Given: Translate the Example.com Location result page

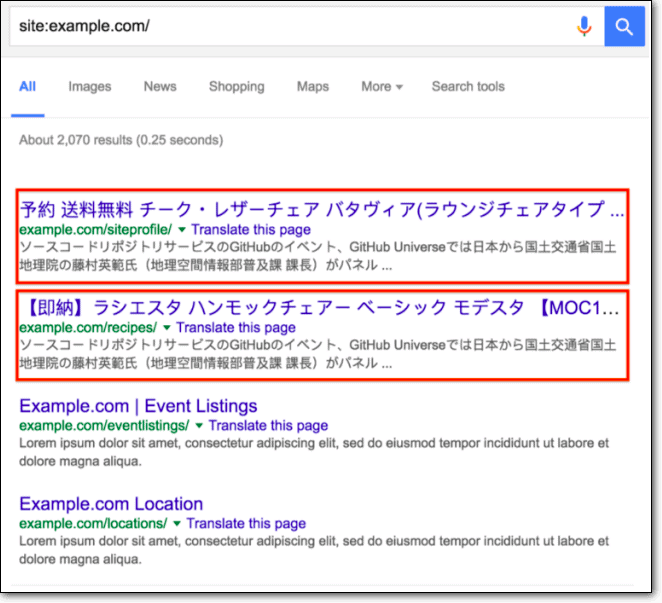Looking at the screenshot, I should coord(241,524).
